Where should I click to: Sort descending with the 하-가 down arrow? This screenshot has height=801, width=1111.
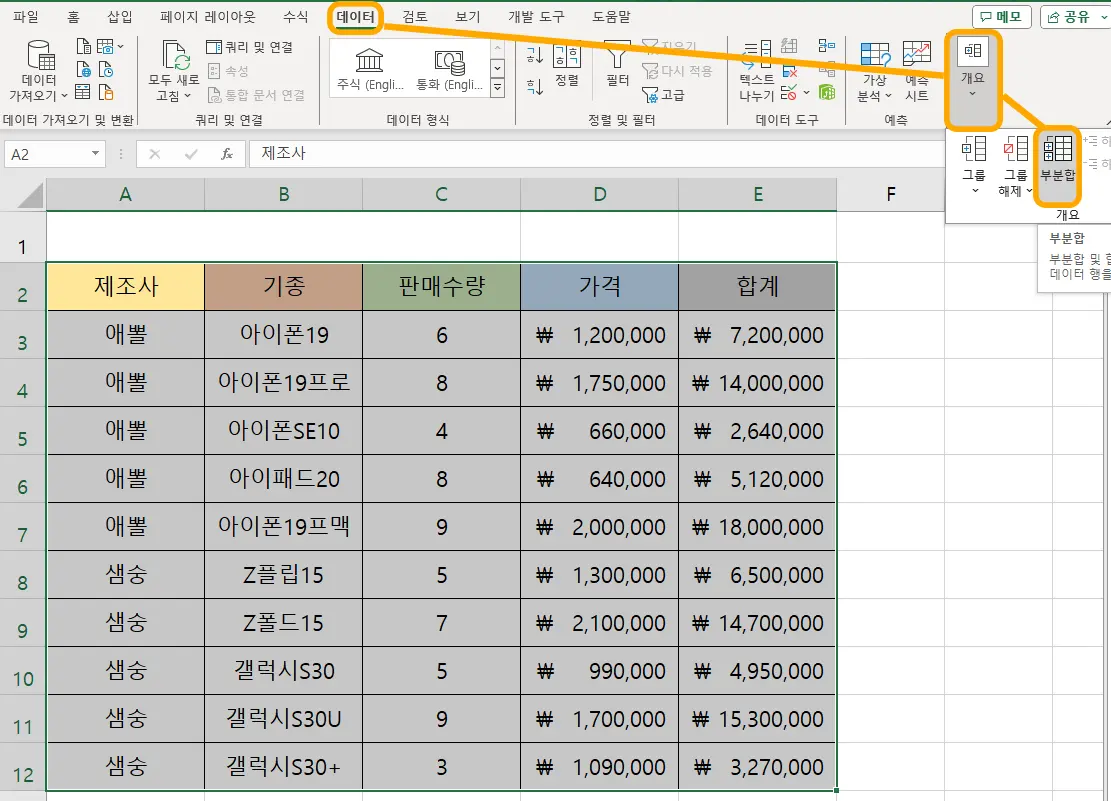tap(535, 86)
